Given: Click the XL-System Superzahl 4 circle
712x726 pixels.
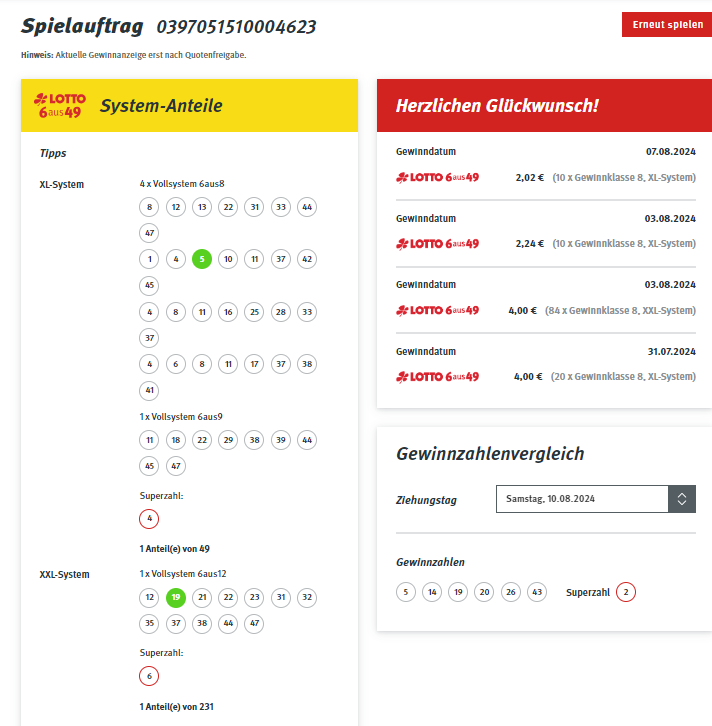Looking at the screenshot, I should pos(149,519).
